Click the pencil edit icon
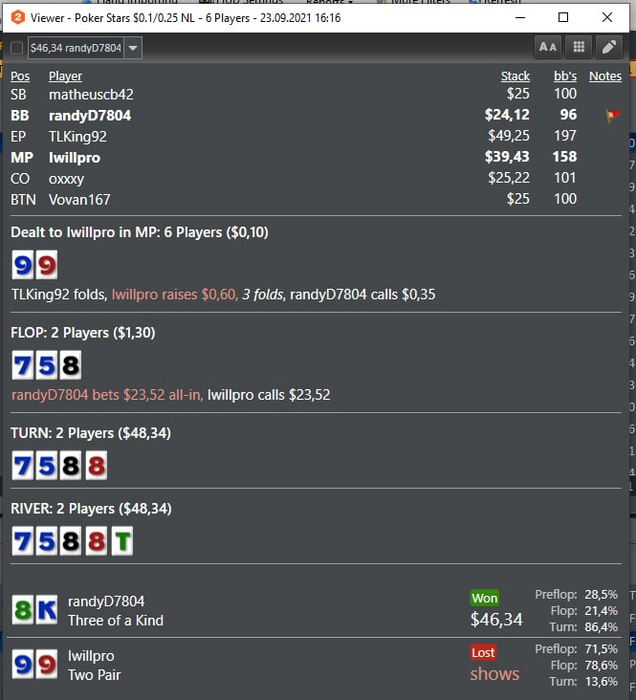 click(x=609, y=47)
